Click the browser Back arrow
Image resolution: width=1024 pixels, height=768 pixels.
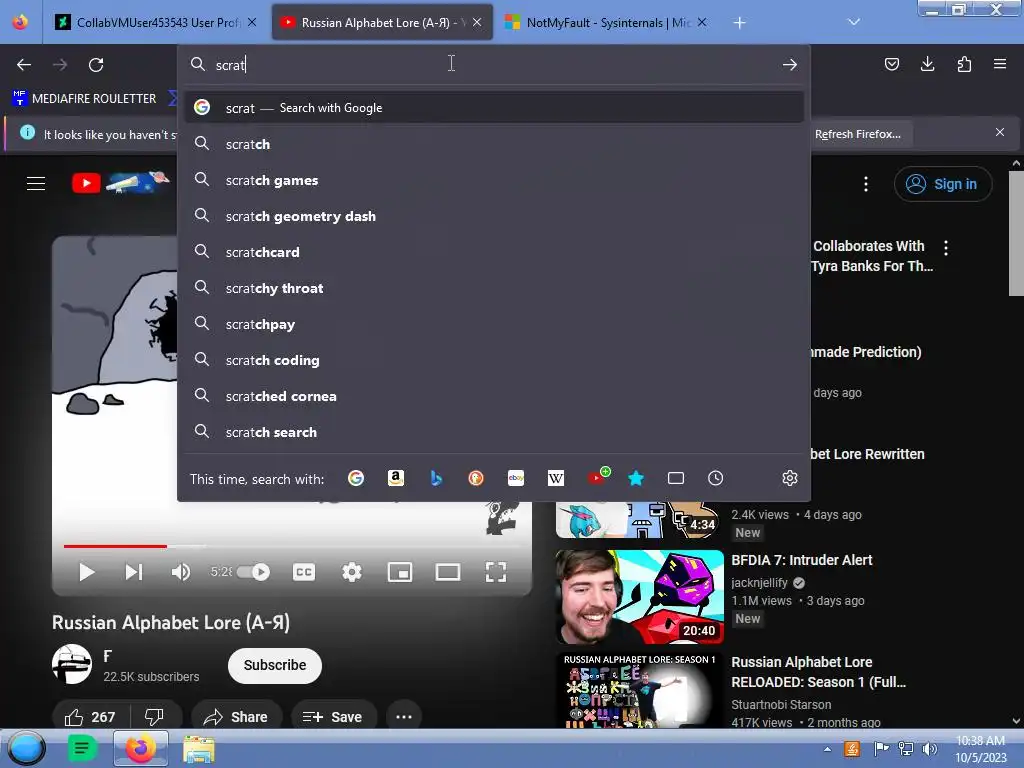pyautogui.click(x=24, y=65)
